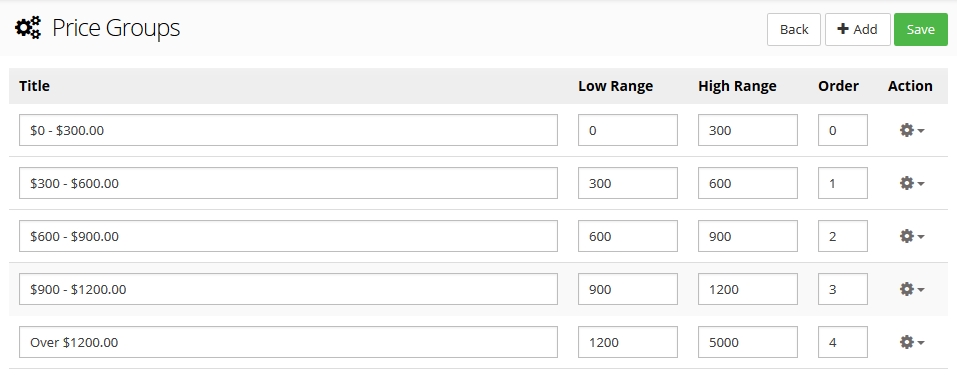This screenshot has height=387, width=957.
Task: Edit the title field '$0 - $300.00'
Action: pyautogui.click(x=288, y=130)
